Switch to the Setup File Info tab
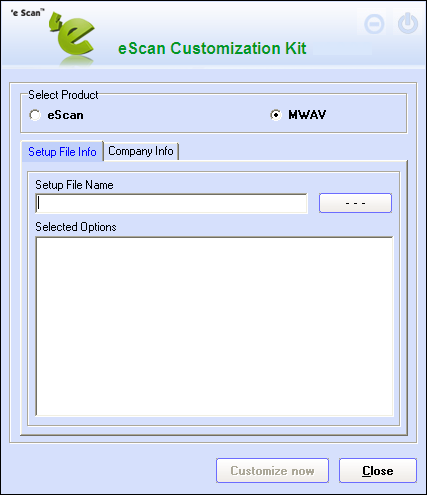Image resolution: width=427 pixels, height=495 pixels. [62, 152]
